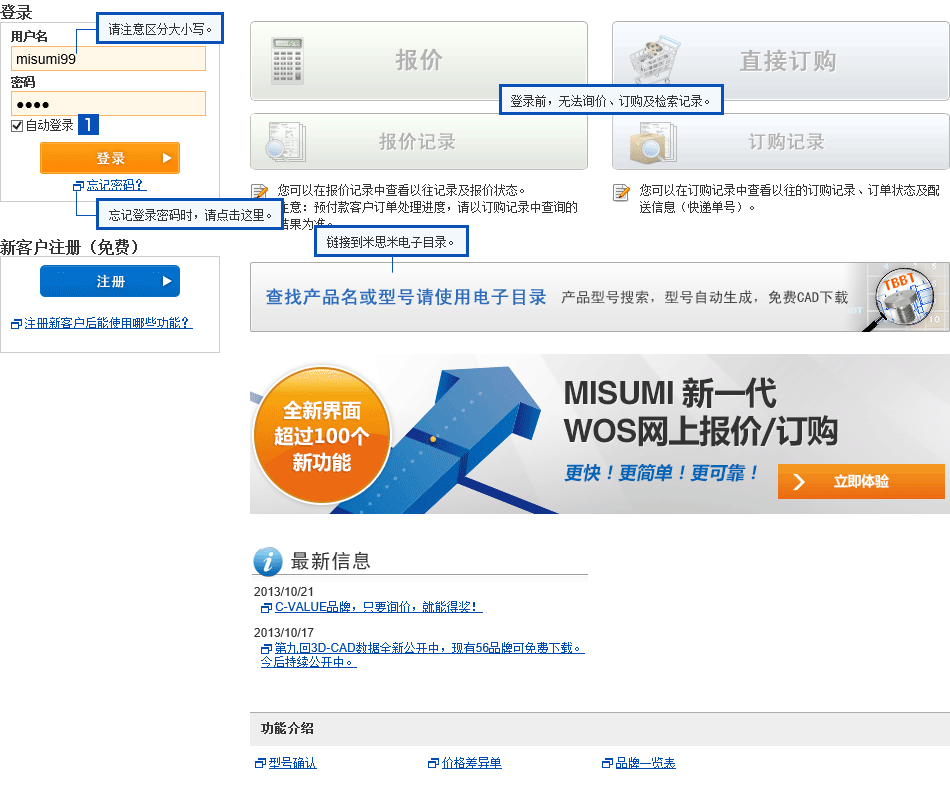Open the 报价记录 button label
The width and height of the screenshot is (950, 800).
(x=417, y=142)
